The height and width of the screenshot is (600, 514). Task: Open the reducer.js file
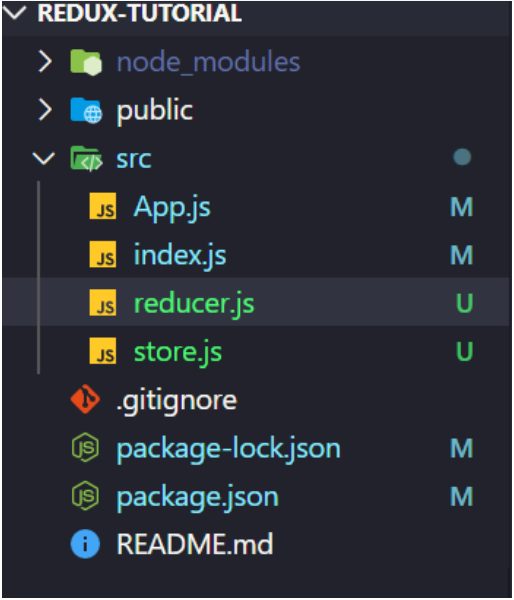tap(194, 304)
